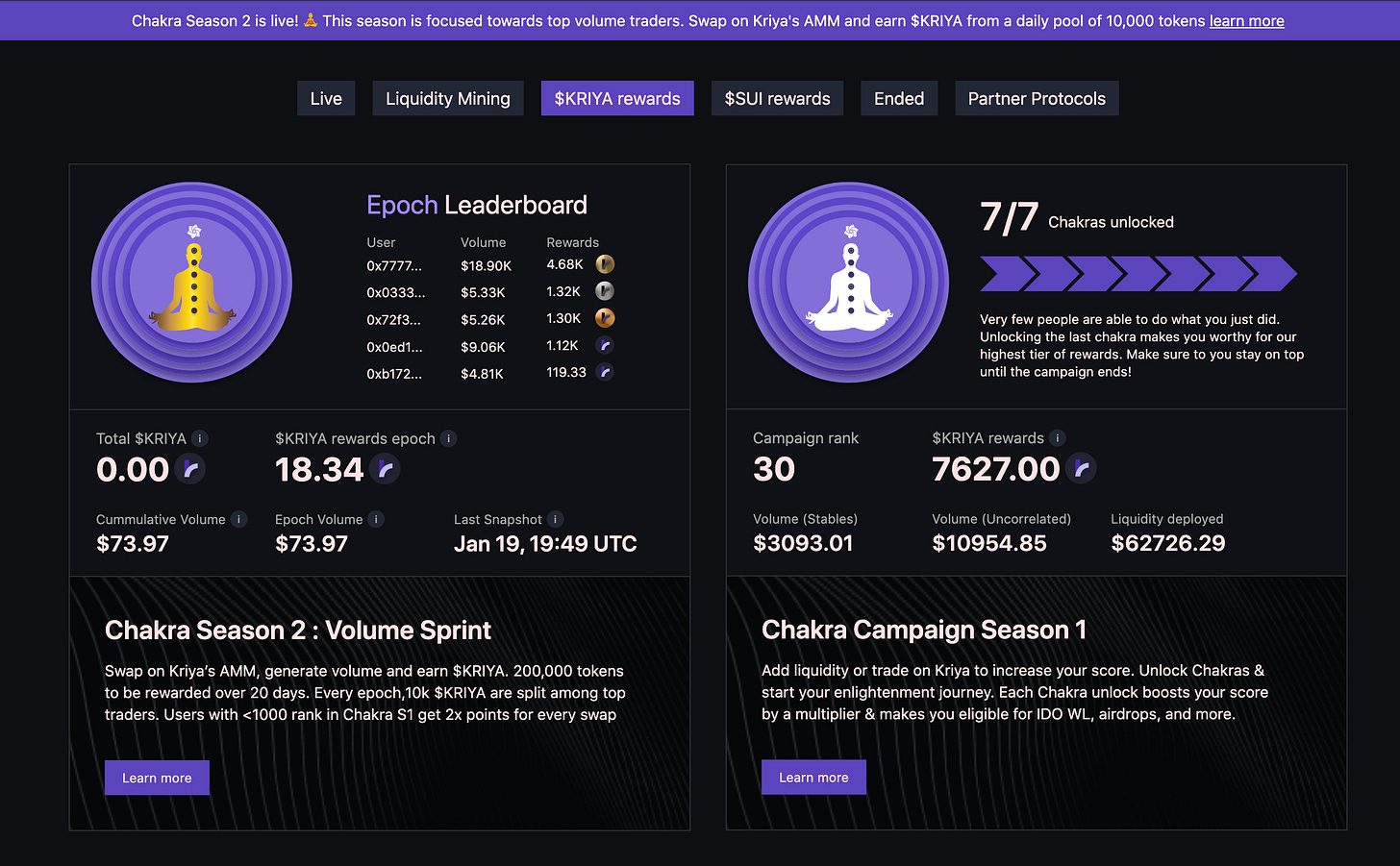Select leaderboard user 0x72f3...
1400x866 pixels.
394,319
